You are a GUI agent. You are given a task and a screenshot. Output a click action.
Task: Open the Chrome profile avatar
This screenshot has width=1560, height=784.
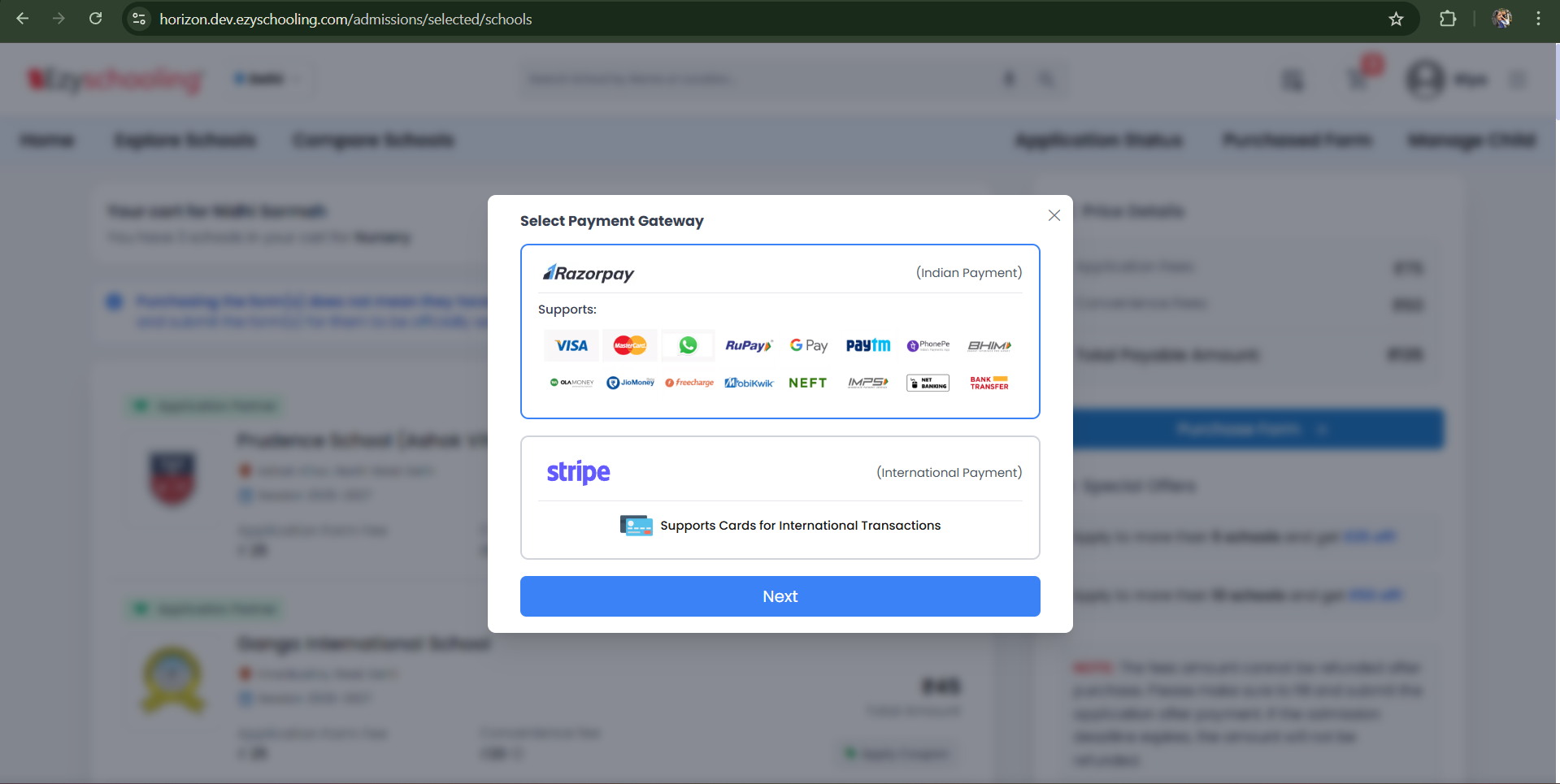click(x=1502, y=19)
